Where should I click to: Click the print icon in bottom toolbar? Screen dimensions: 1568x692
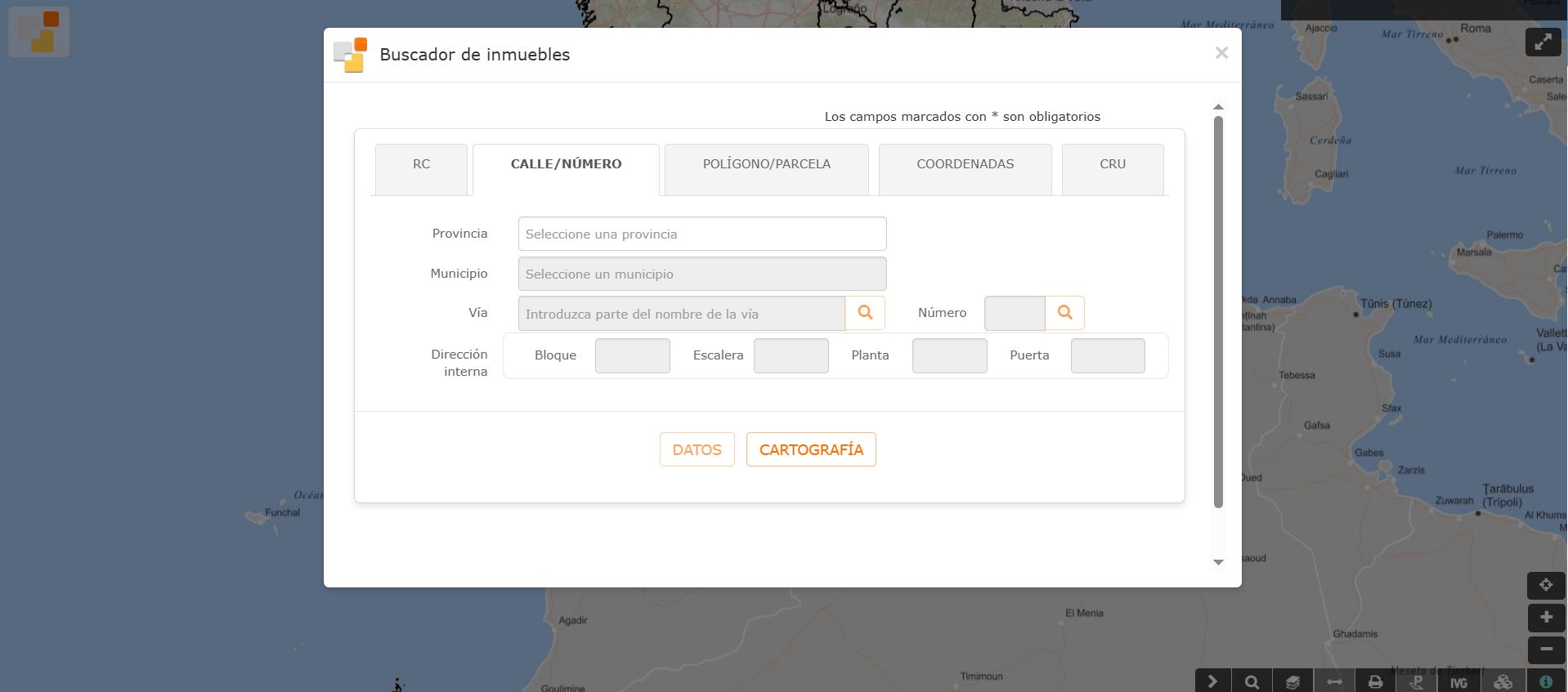pos(1376,681)
